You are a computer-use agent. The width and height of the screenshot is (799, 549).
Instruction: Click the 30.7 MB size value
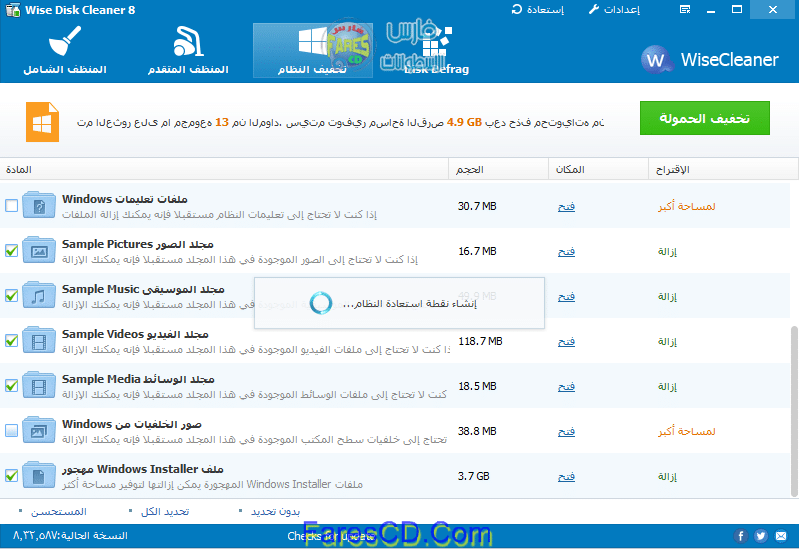pyautogui.click(x=477, y=206)
